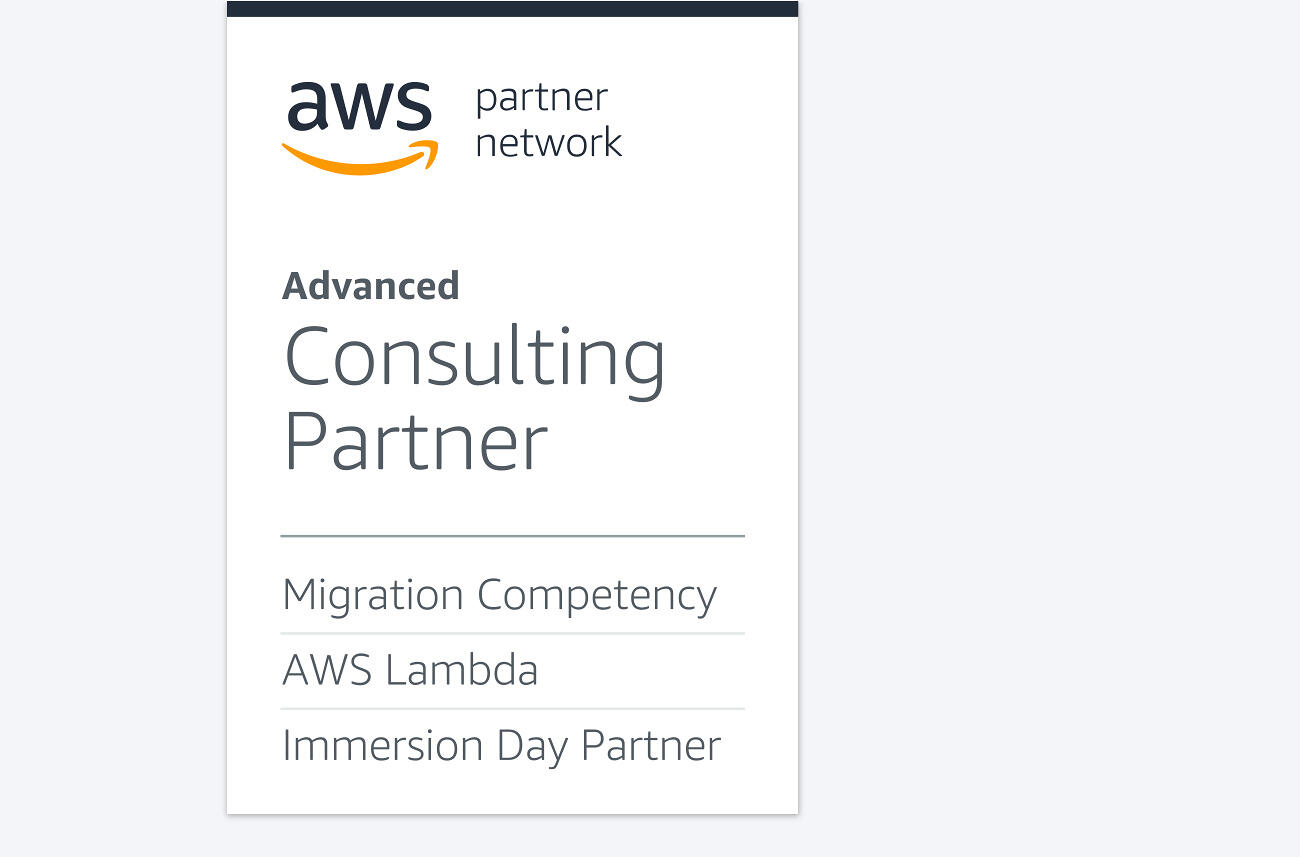1300x857 pixels.
Task: Select the word "partner" beside the logo
Action: 541,99
